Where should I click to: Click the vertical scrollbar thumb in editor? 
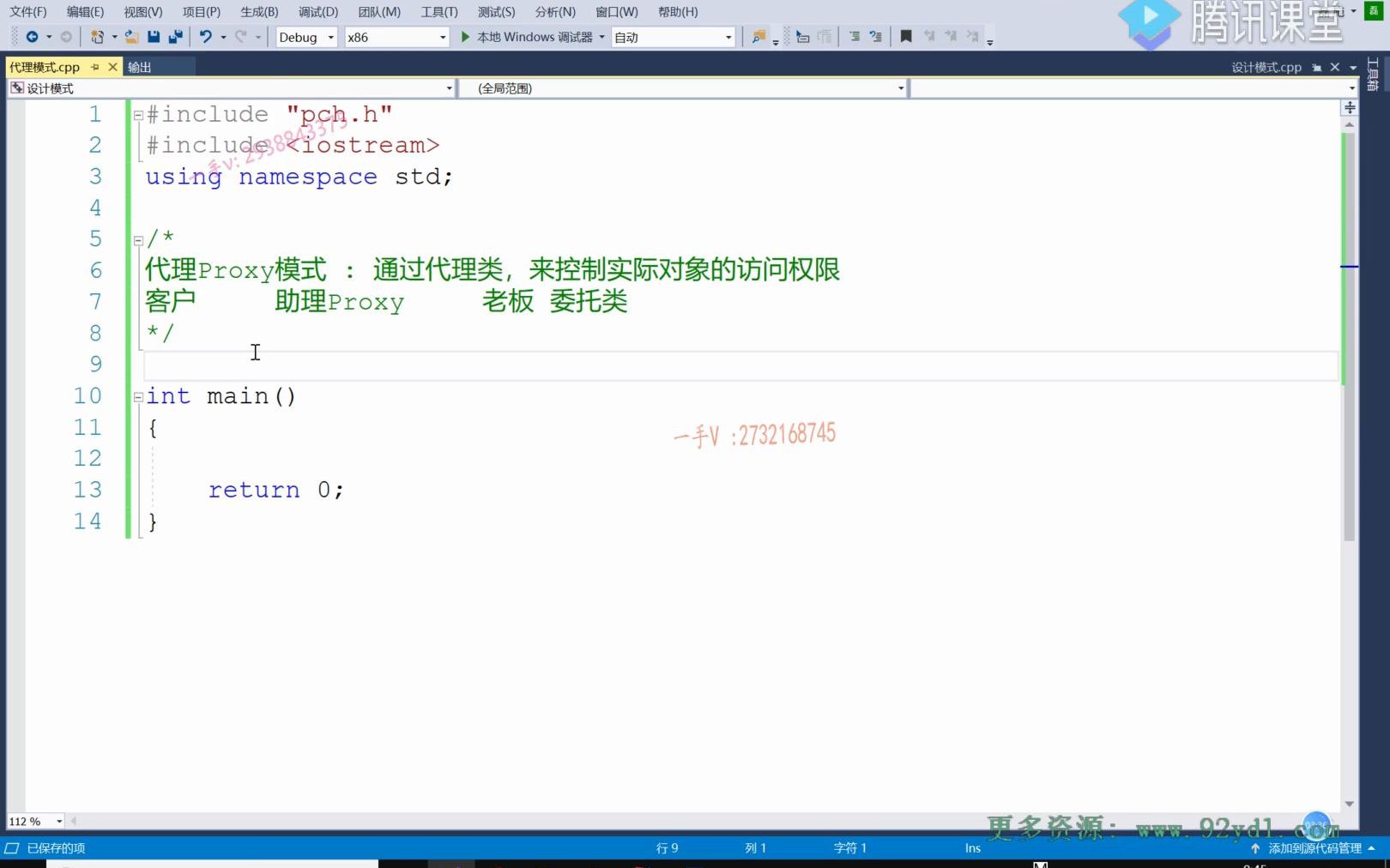tap(1349, 337)
